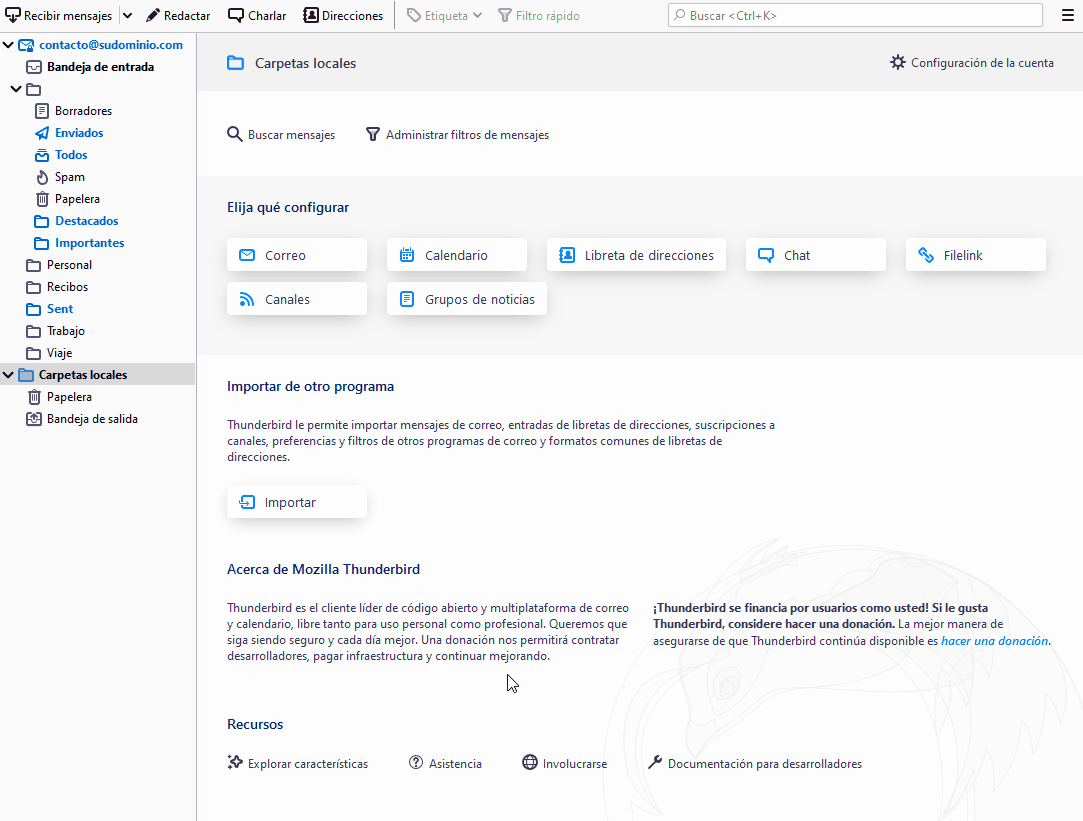
Task: Click the Enviados paper plane icon
Action: [x=42, y=133]
